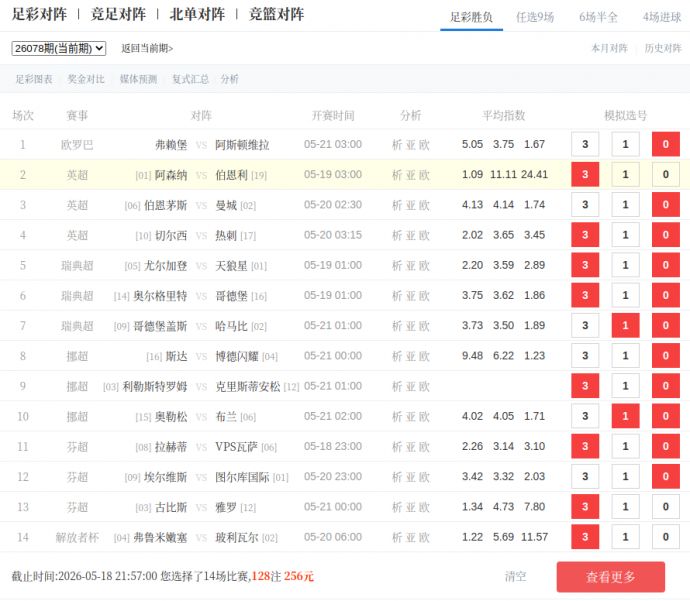Click the 查看更多 button
The height and width of the screenshot is (601, 690).
coord(610,577)
